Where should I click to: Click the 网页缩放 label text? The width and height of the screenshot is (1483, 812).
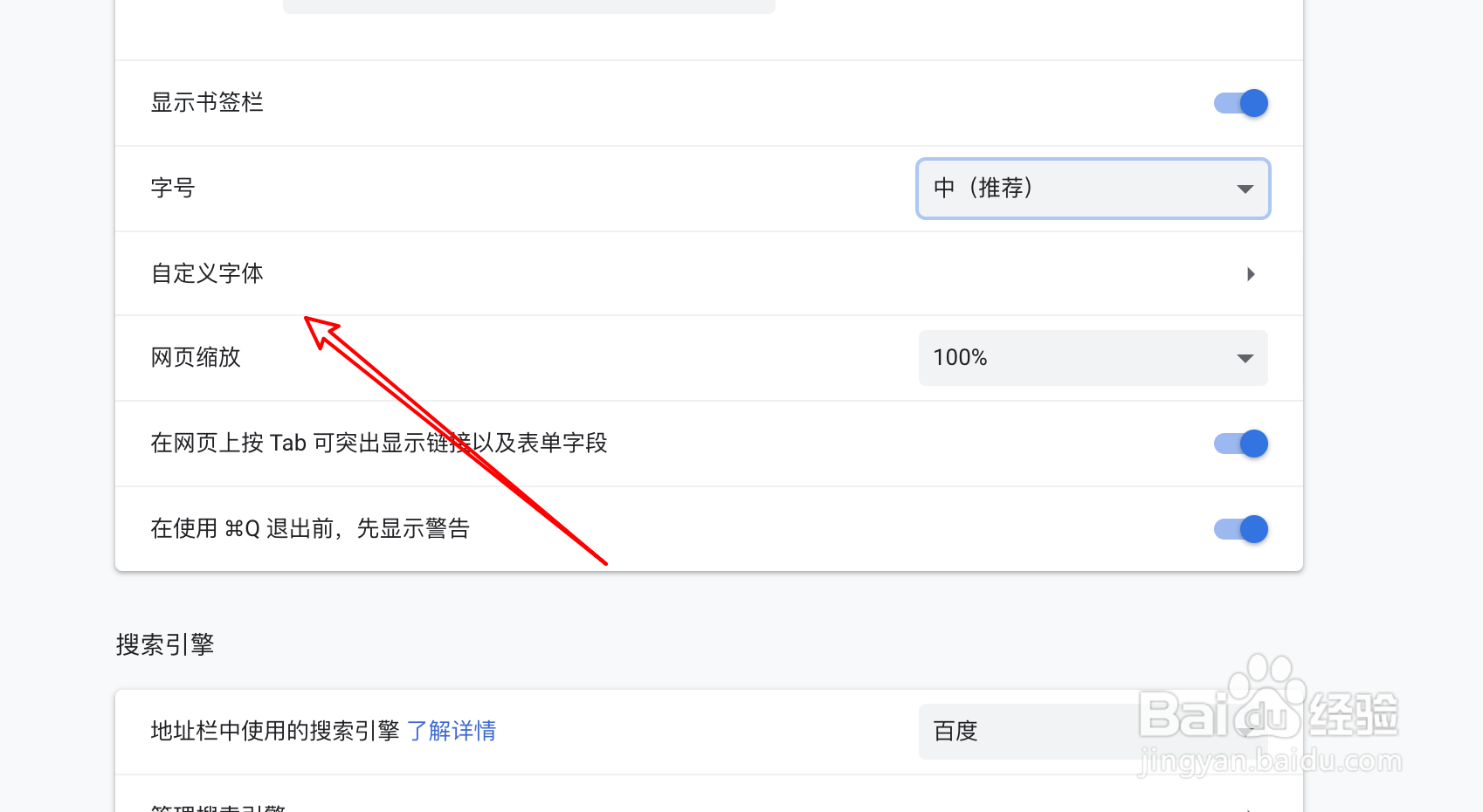click(x=196, y=358)
